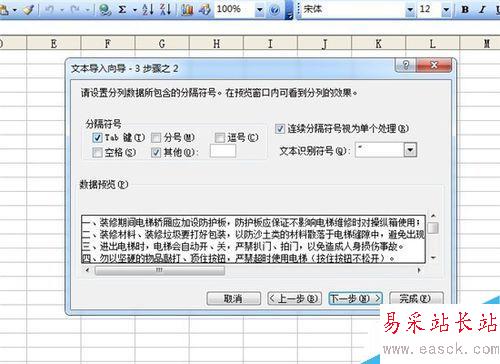Screen dimensions: 500x364
Task: Select column header G
Action: point(162,43)
